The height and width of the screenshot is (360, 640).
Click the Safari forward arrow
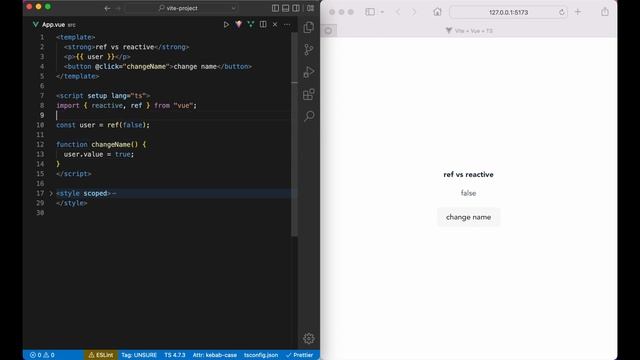point(413,12)
